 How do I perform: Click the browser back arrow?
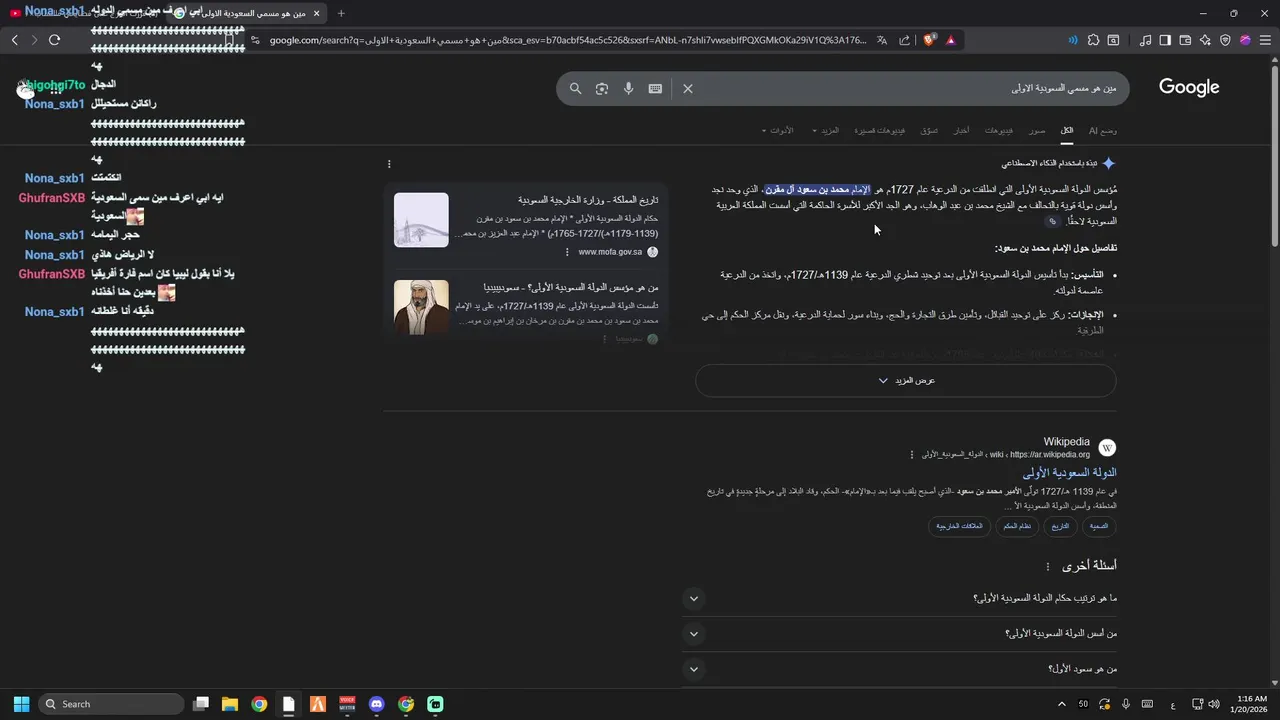coord(14,40)
